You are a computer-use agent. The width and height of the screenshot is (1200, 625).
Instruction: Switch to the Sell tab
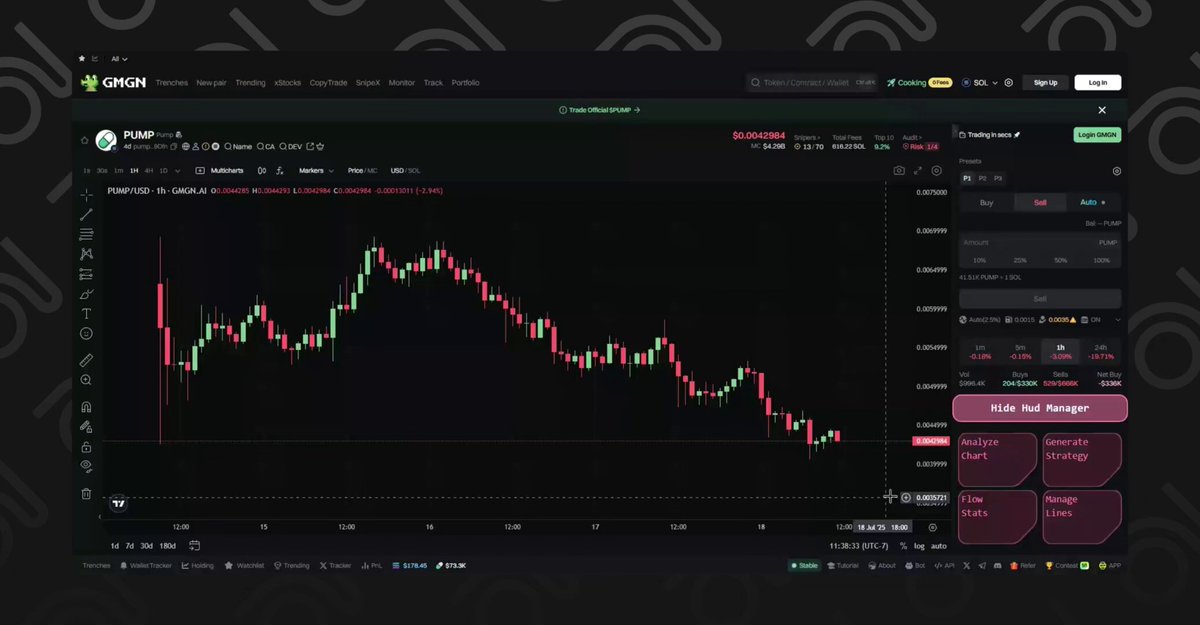[1040, 202]
